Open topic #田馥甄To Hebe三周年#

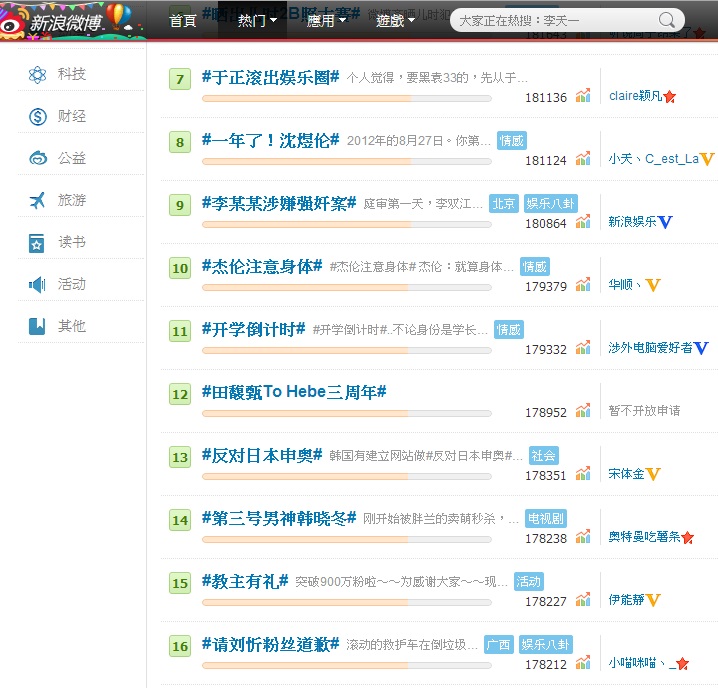(294, 393)
